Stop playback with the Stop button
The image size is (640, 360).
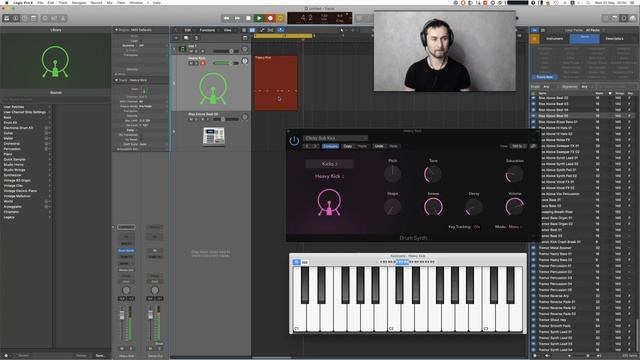[x=248, y=18]
